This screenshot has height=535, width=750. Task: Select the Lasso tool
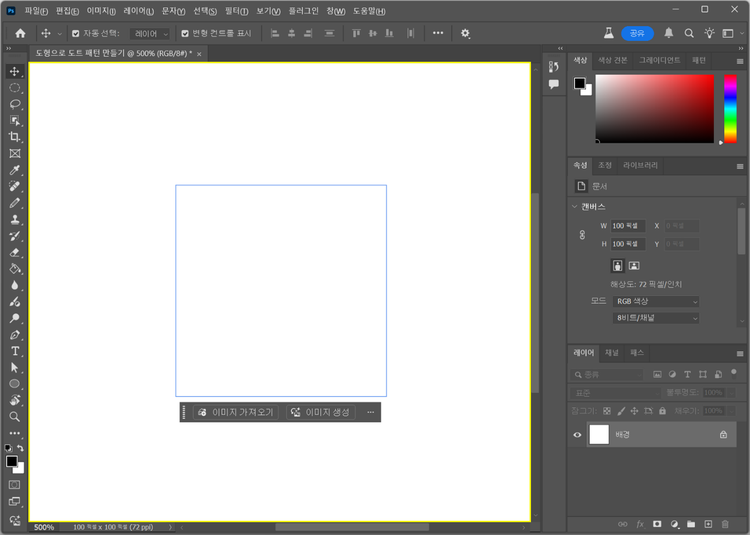coord(15,104)
